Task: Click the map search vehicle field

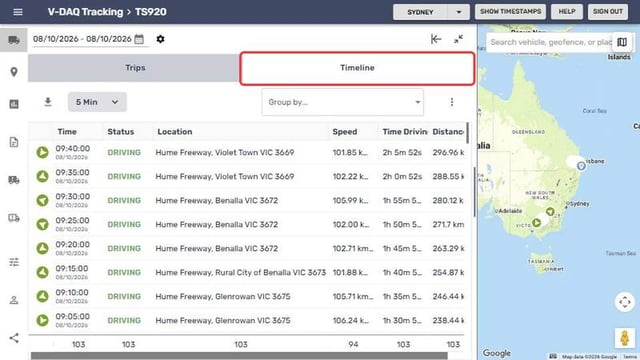Action: point(549,42)
